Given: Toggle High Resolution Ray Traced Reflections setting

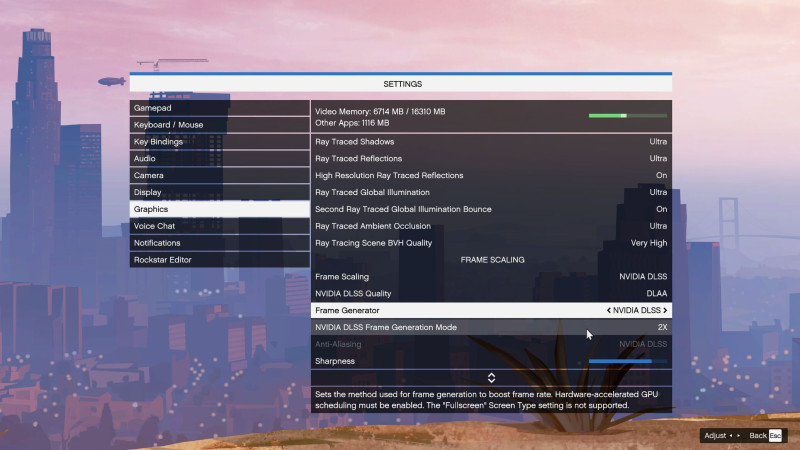Looking at the screenshot, I should tap(491, 176).
